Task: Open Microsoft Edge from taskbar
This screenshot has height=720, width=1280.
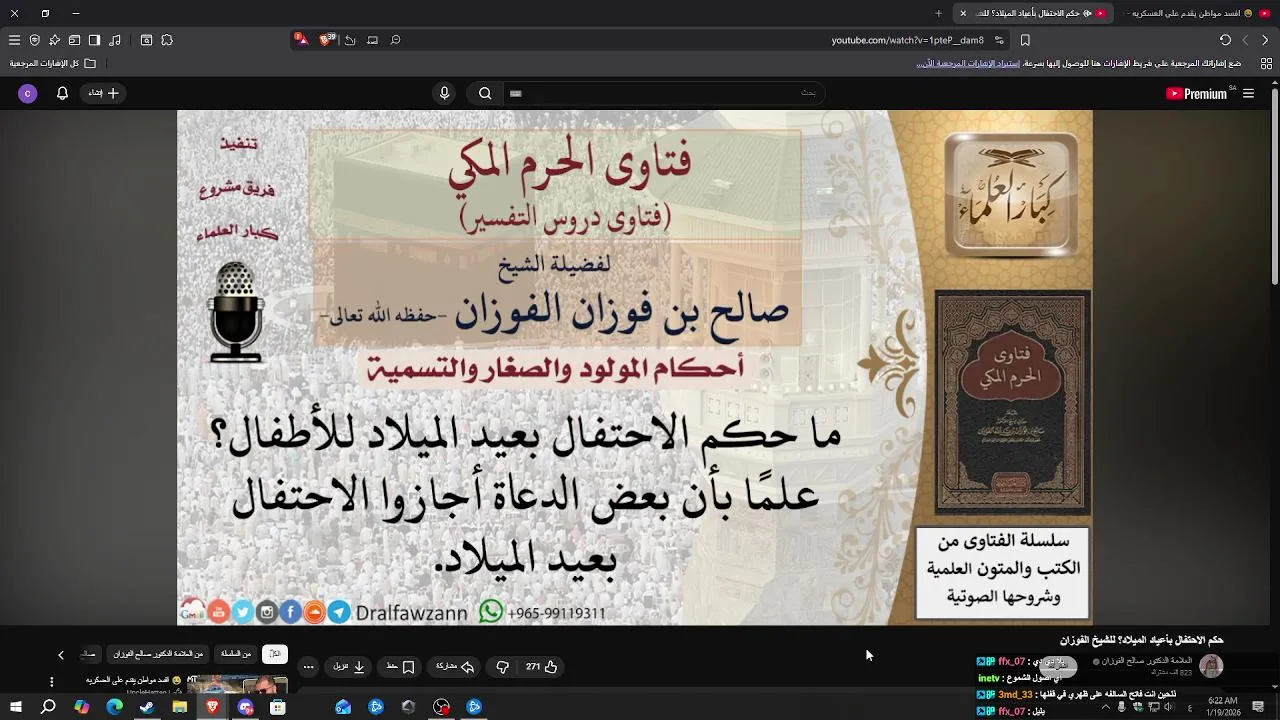Action: click(x=114, y=707)
